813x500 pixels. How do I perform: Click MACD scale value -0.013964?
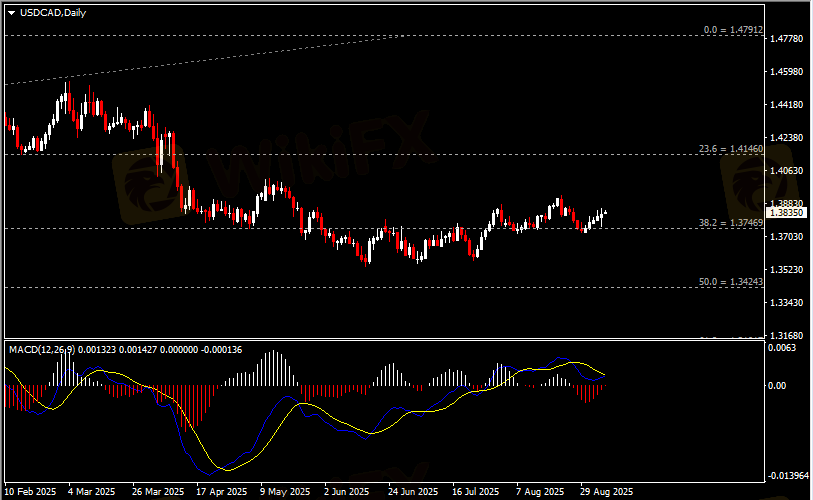[x=788, y=476]
